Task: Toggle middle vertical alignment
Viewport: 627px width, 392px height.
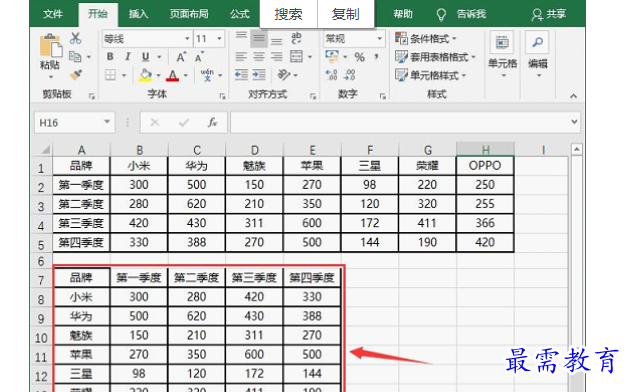Action: pyautogui.click(x=259, y=38)
